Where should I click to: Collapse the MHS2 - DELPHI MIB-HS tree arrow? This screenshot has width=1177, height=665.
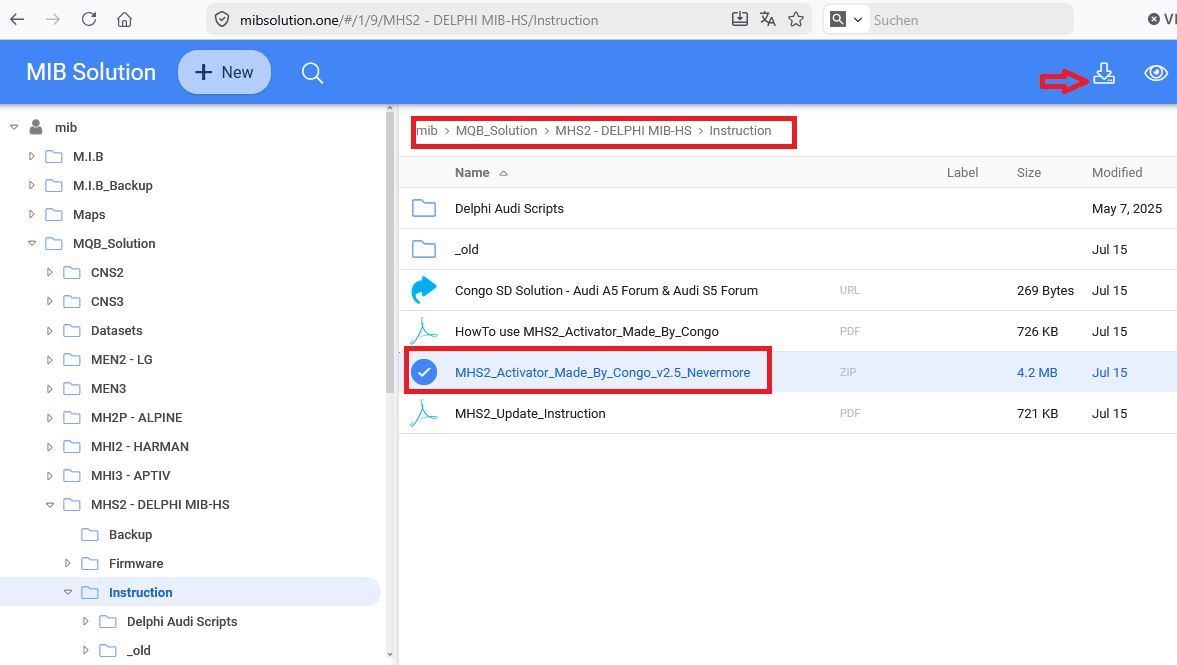point(50,504)
